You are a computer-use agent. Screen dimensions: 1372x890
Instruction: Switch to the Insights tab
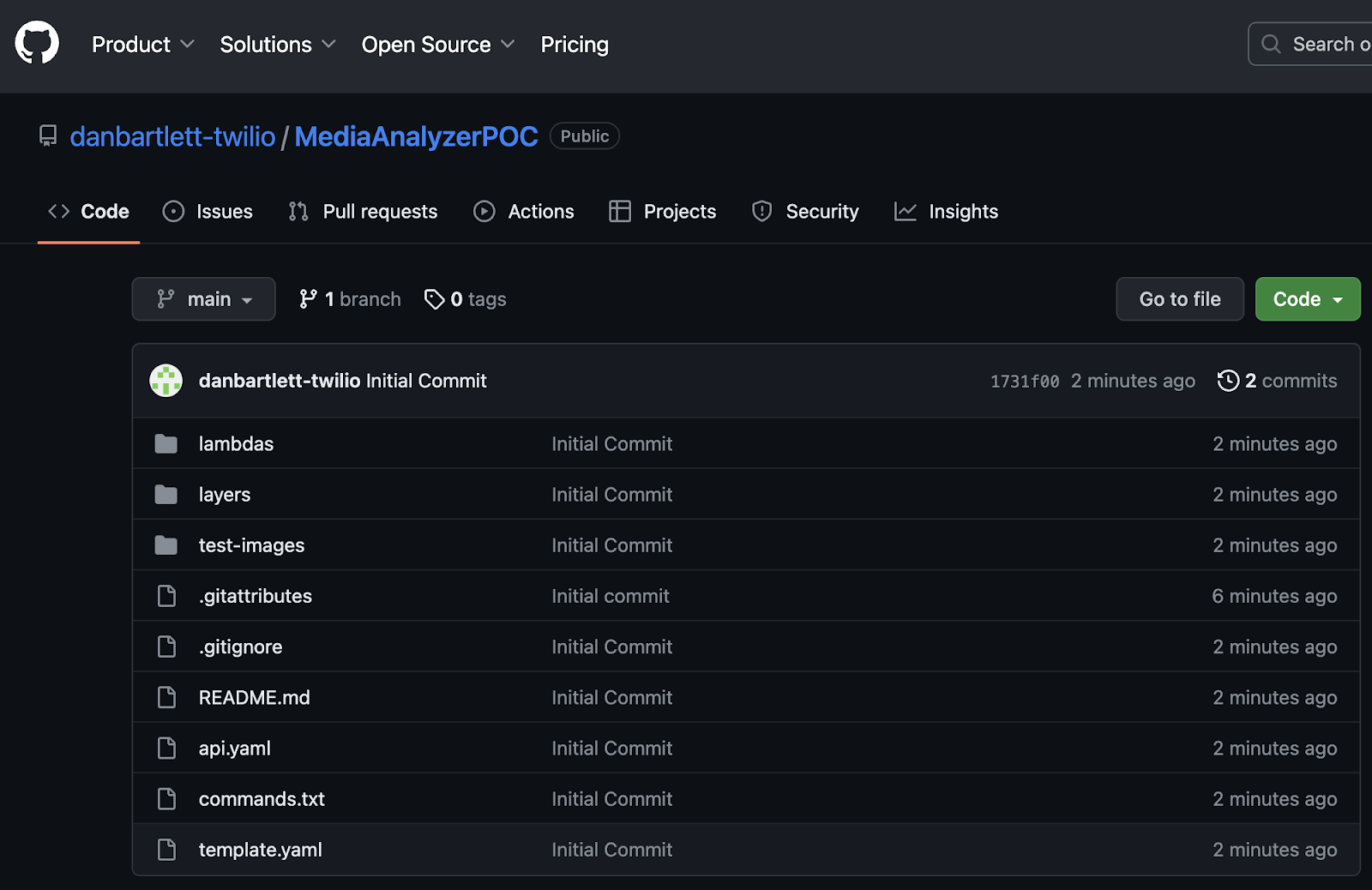tap(946, 211)
